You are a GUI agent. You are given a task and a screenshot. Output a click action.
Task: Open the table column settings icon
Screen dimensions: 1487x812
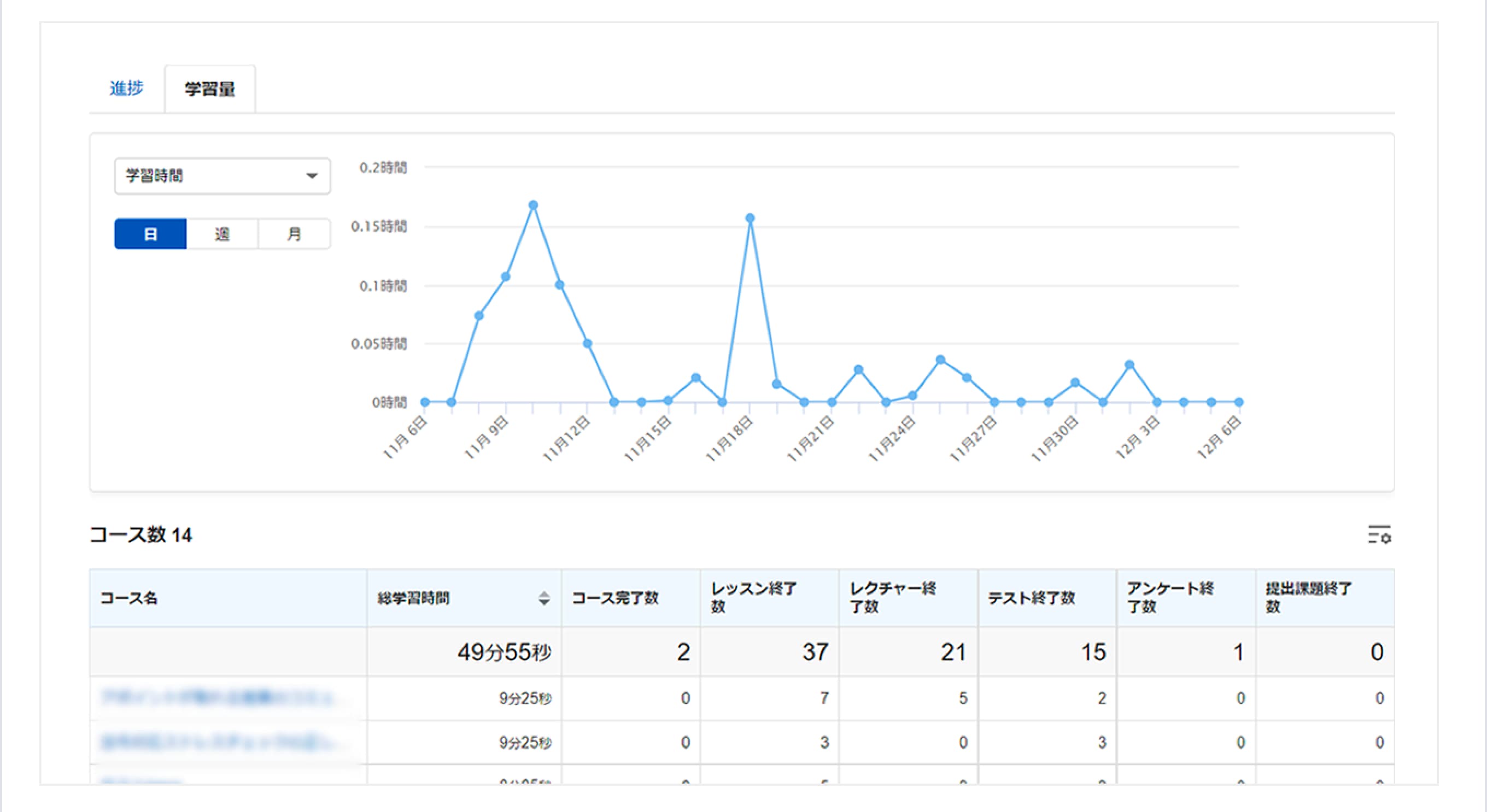[x=1379, y=535]
